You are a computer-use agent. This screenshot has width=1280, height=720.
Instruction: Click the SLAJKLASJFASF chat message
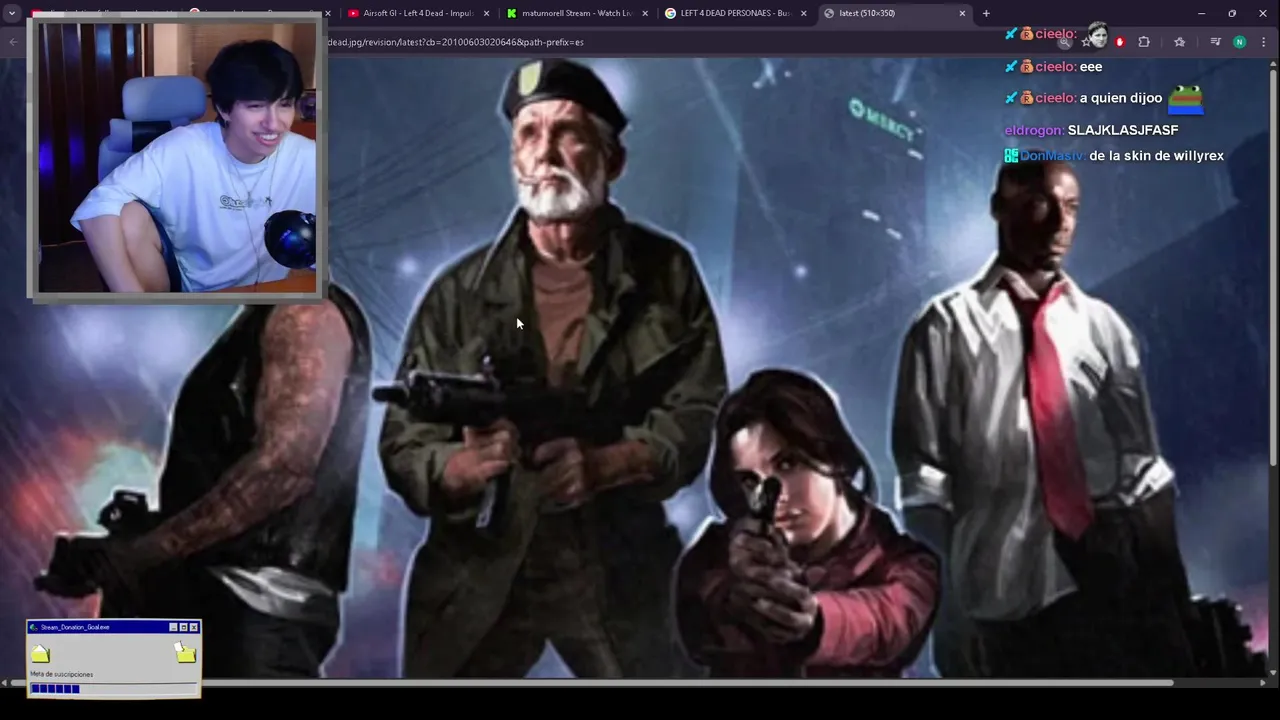[x=1123, y=130]
